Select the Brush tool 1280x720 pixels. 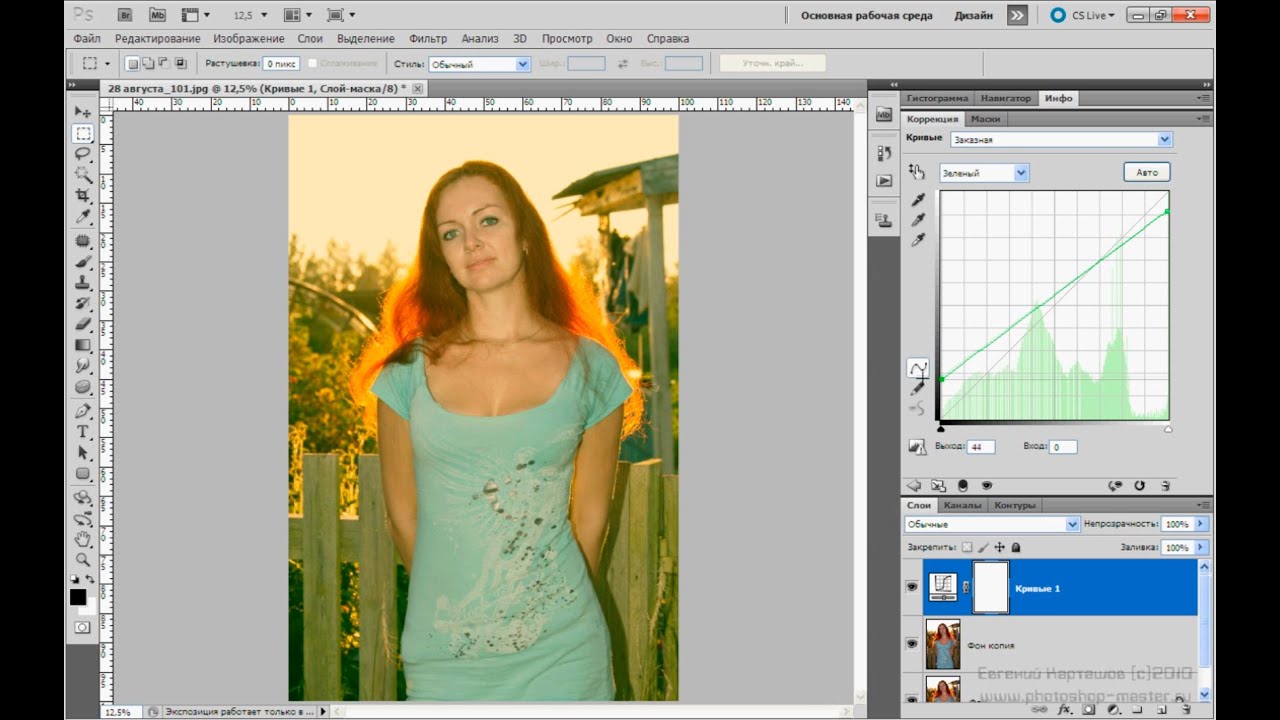point(83,262)
